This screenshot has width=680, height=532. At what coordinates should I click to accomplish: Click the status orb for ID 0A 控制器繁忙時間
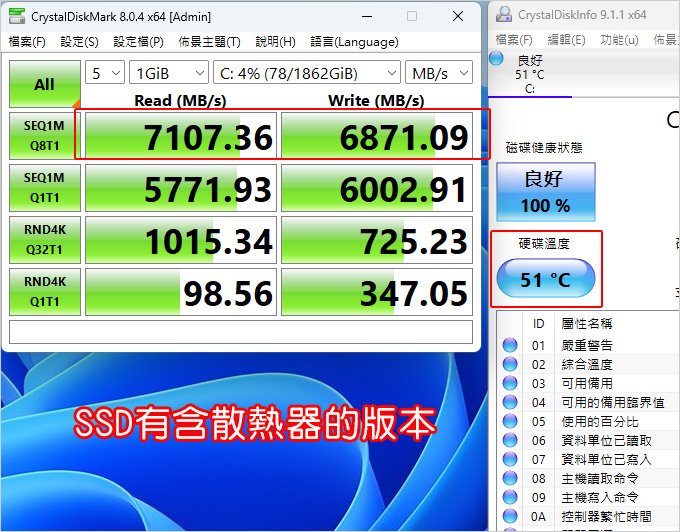pos(510,516)
